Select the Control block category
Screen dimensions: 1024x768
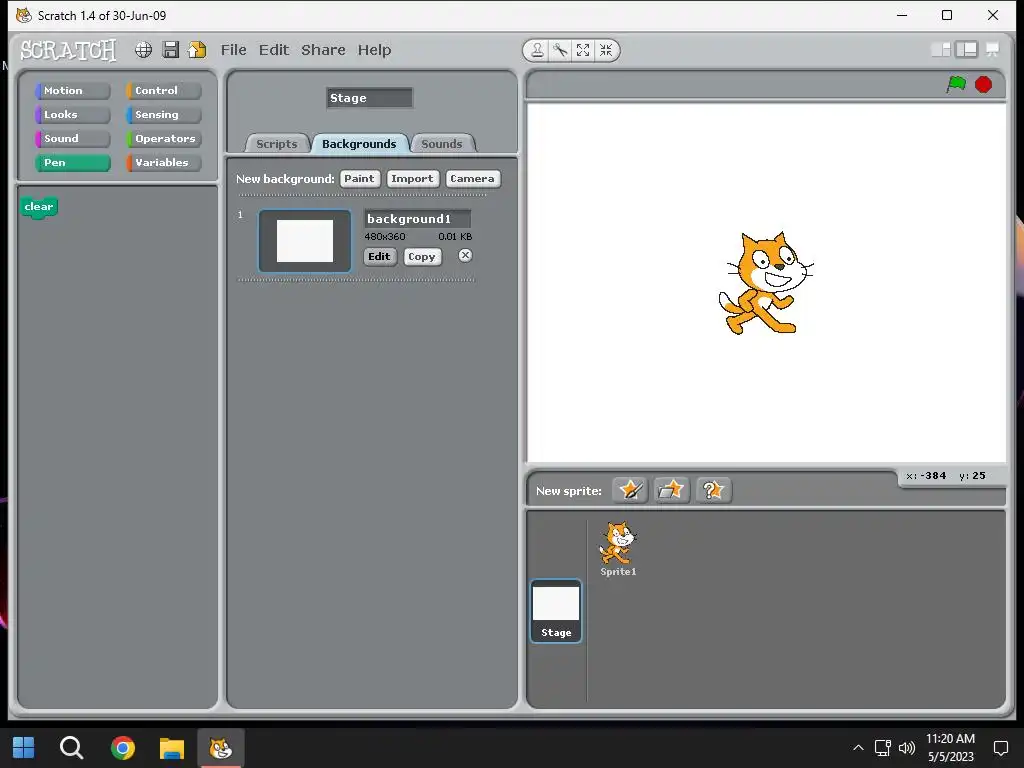(x=164, y=91)
